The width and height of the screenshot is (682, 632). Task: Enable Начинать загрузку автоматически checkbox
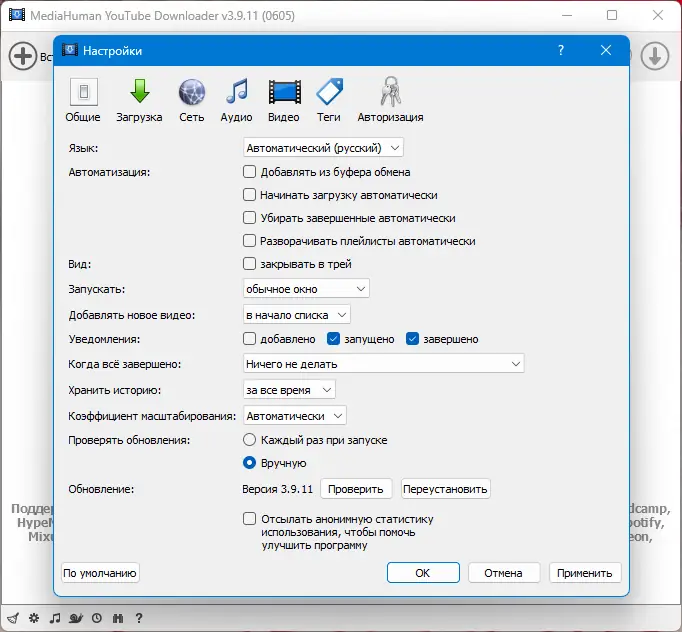(x=249, y=194)
